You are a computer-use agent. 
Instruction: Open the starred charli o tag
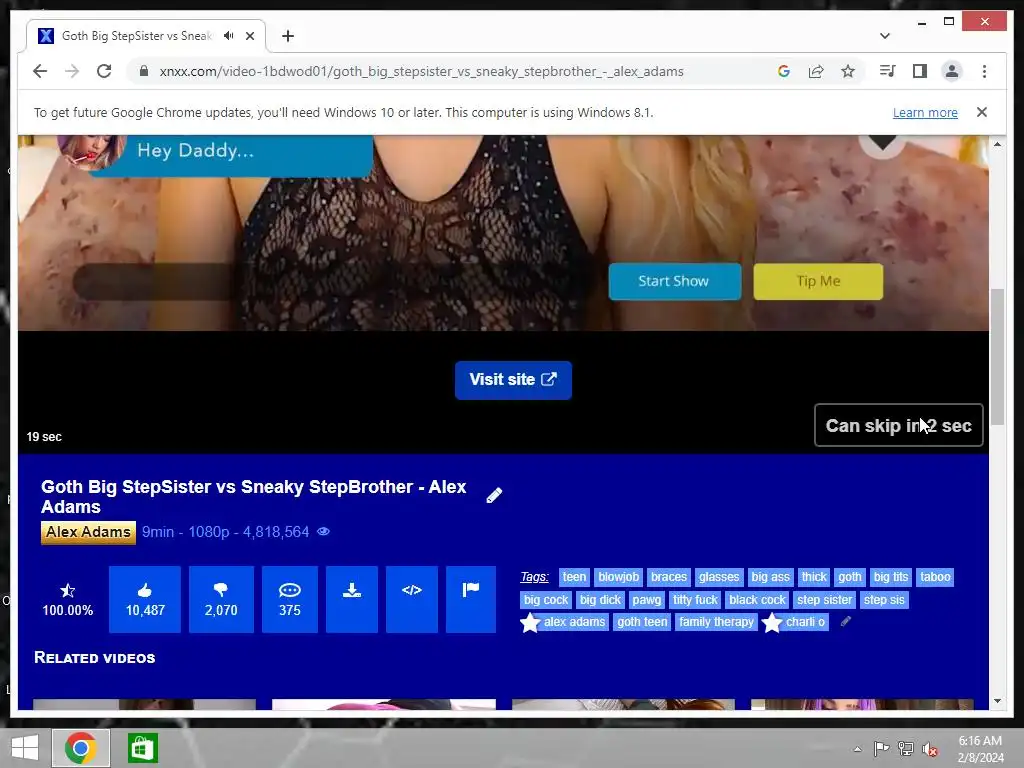point(795,622)
